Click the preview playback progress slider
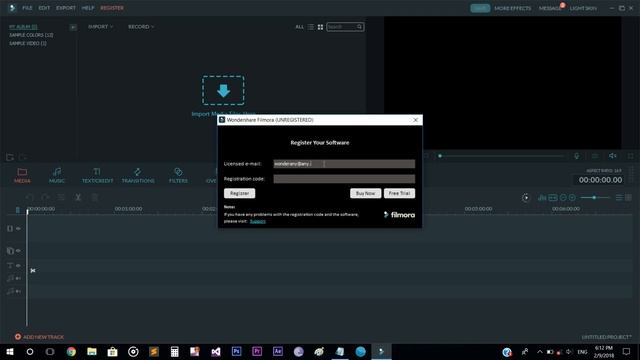This screenshot has height=360, width=640. [x=502, y=156]
